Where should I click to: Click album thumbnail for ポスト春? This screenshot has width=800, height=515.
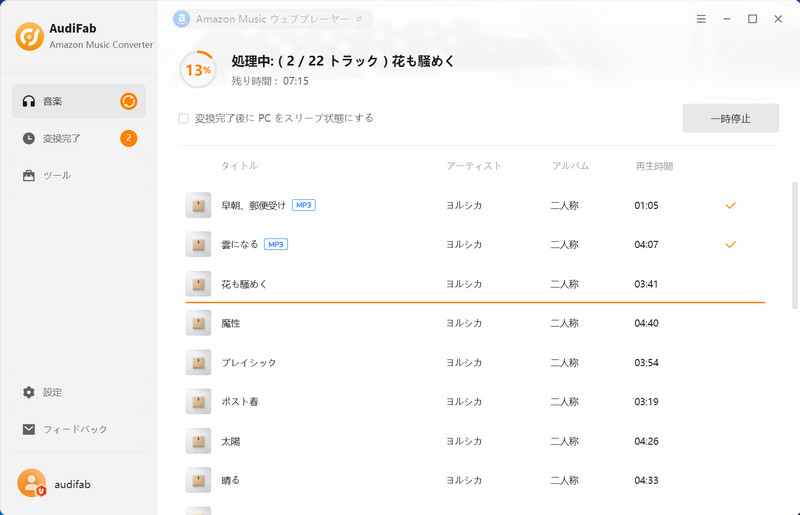[198, 402]
